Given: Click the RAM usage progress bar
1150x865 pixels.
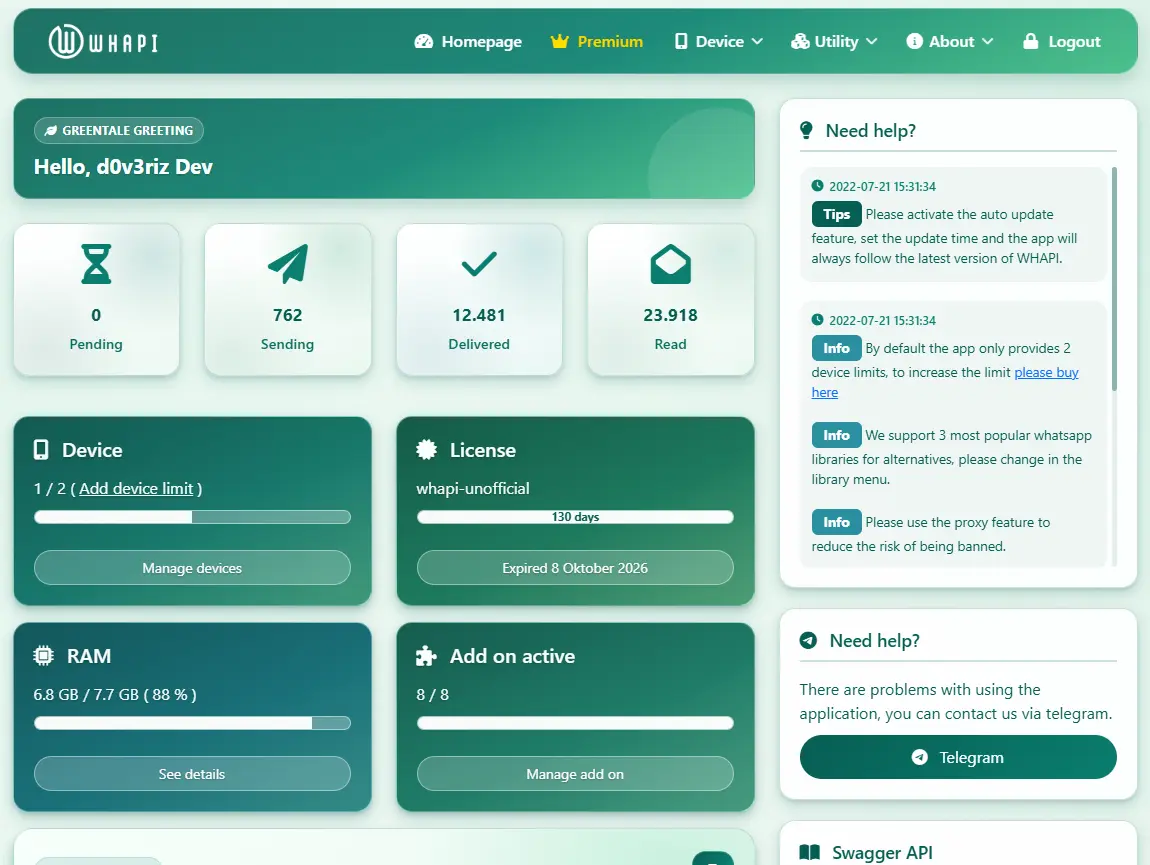Looking at the screenshot, I should [192, 723].
